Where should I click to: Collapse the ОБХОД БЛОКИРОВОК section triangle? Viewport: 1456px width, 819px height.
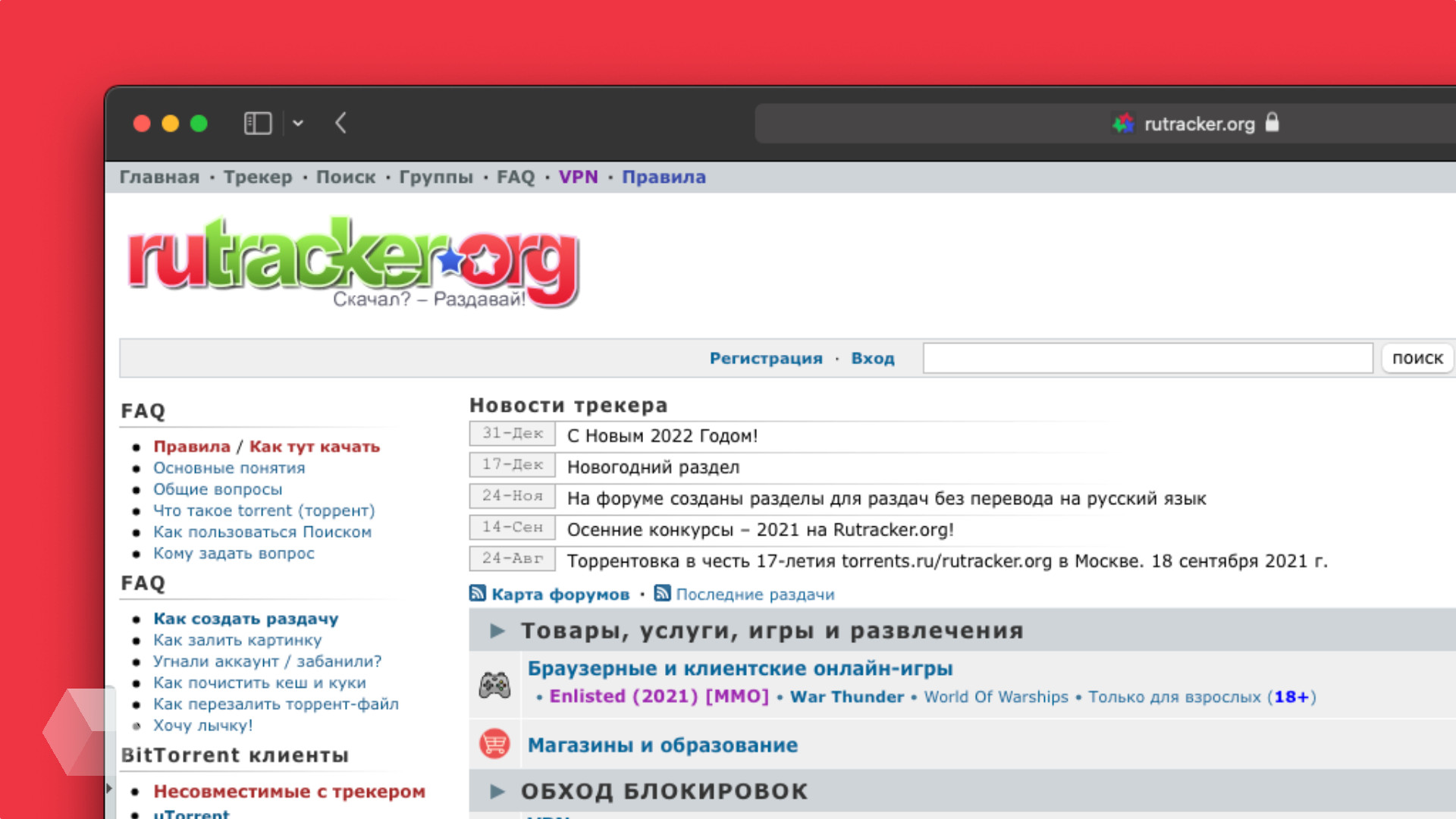click(497, 791)
